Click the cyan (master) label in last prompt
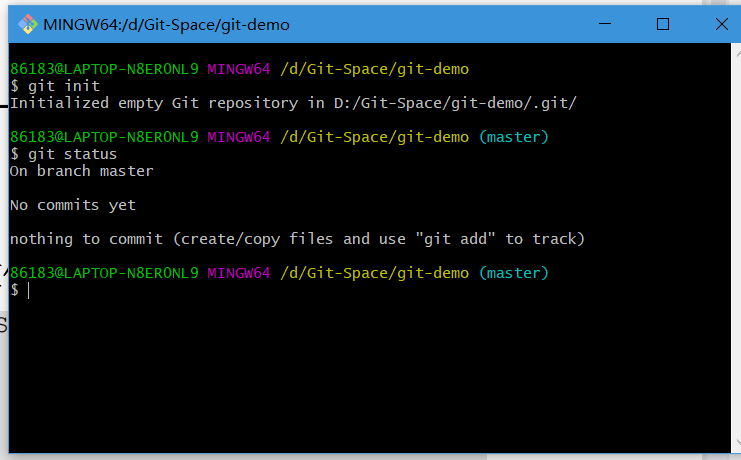The image size is (741, 460). click(x=513, y=273)
